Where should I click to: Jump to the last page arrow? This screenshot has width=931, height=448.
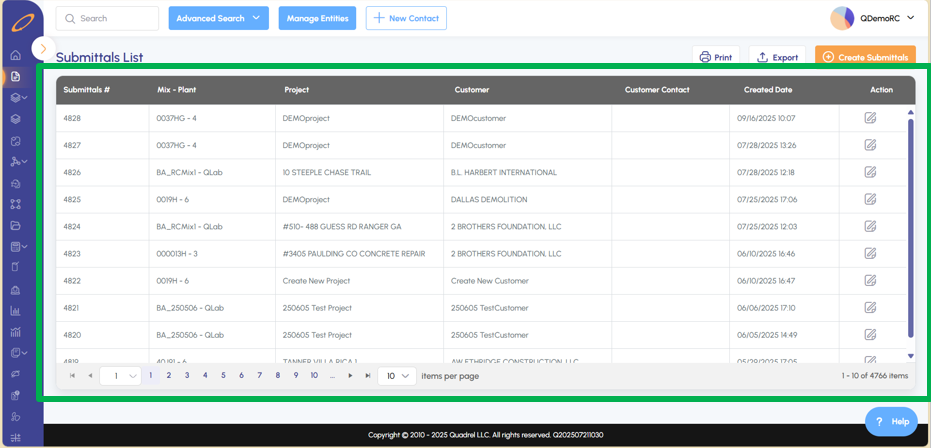(368, 376)
